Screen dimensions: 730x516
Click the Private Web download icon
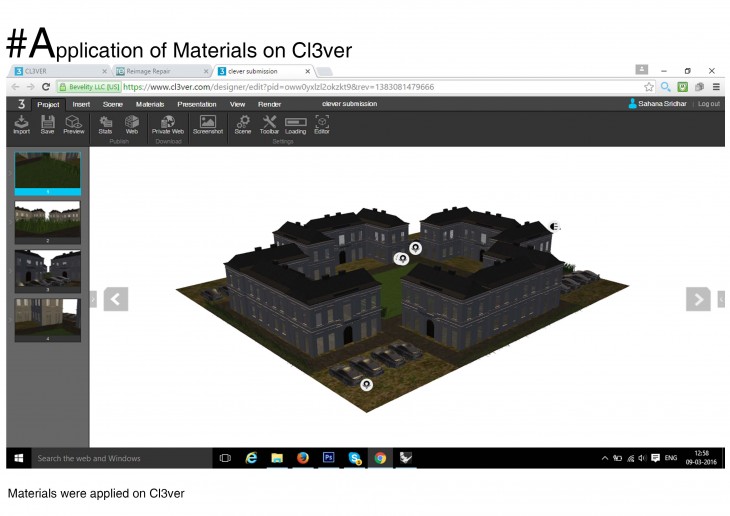point(167,123)
